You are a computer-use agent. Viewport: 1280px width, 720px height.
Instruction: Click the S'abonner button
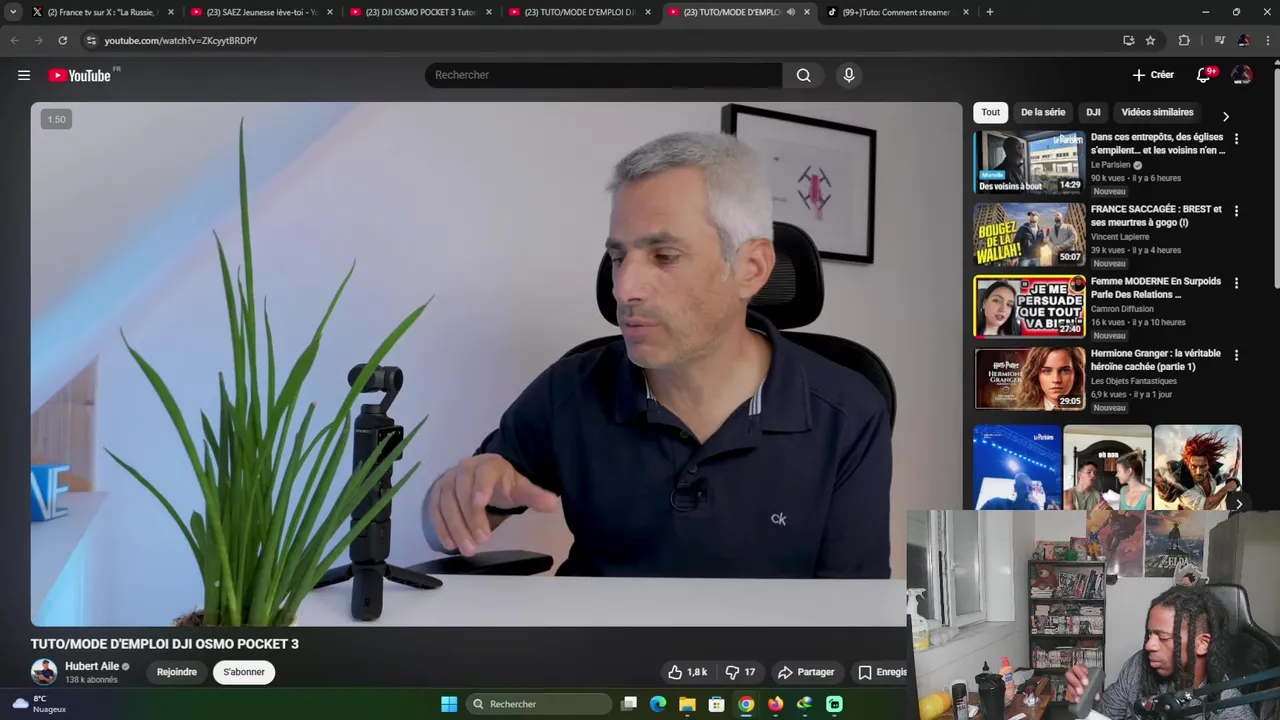point(244,672)
